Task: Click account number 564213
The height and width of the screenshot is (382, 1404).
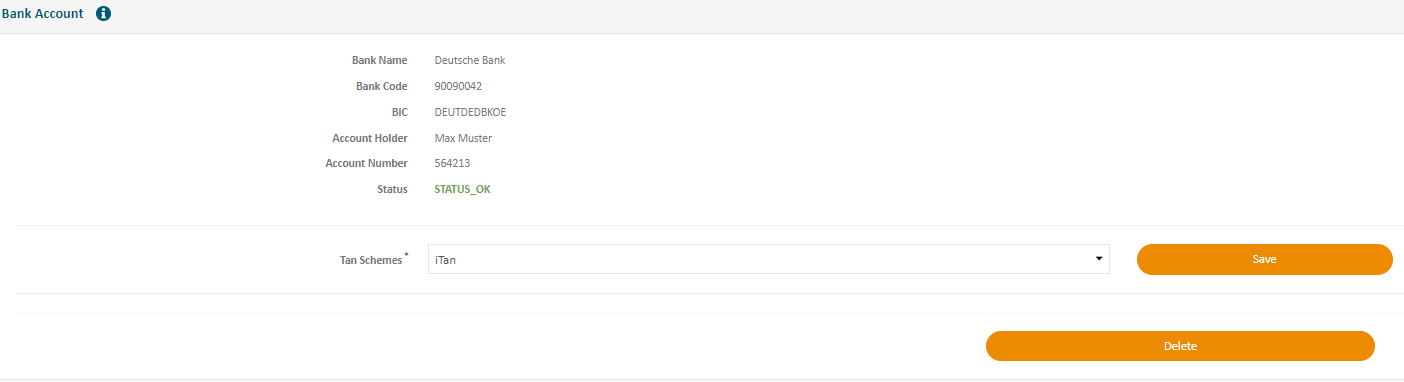Action: [x=453, y=163]
